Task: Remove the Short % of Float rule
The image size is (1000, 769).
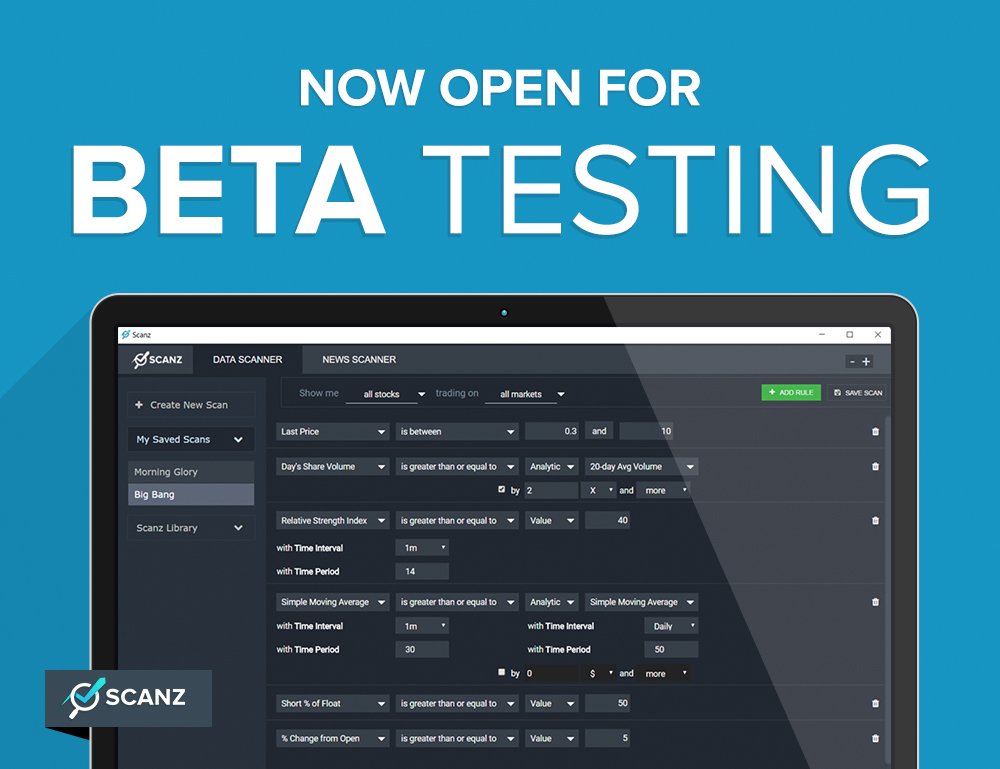Action: tap(875, 703)
